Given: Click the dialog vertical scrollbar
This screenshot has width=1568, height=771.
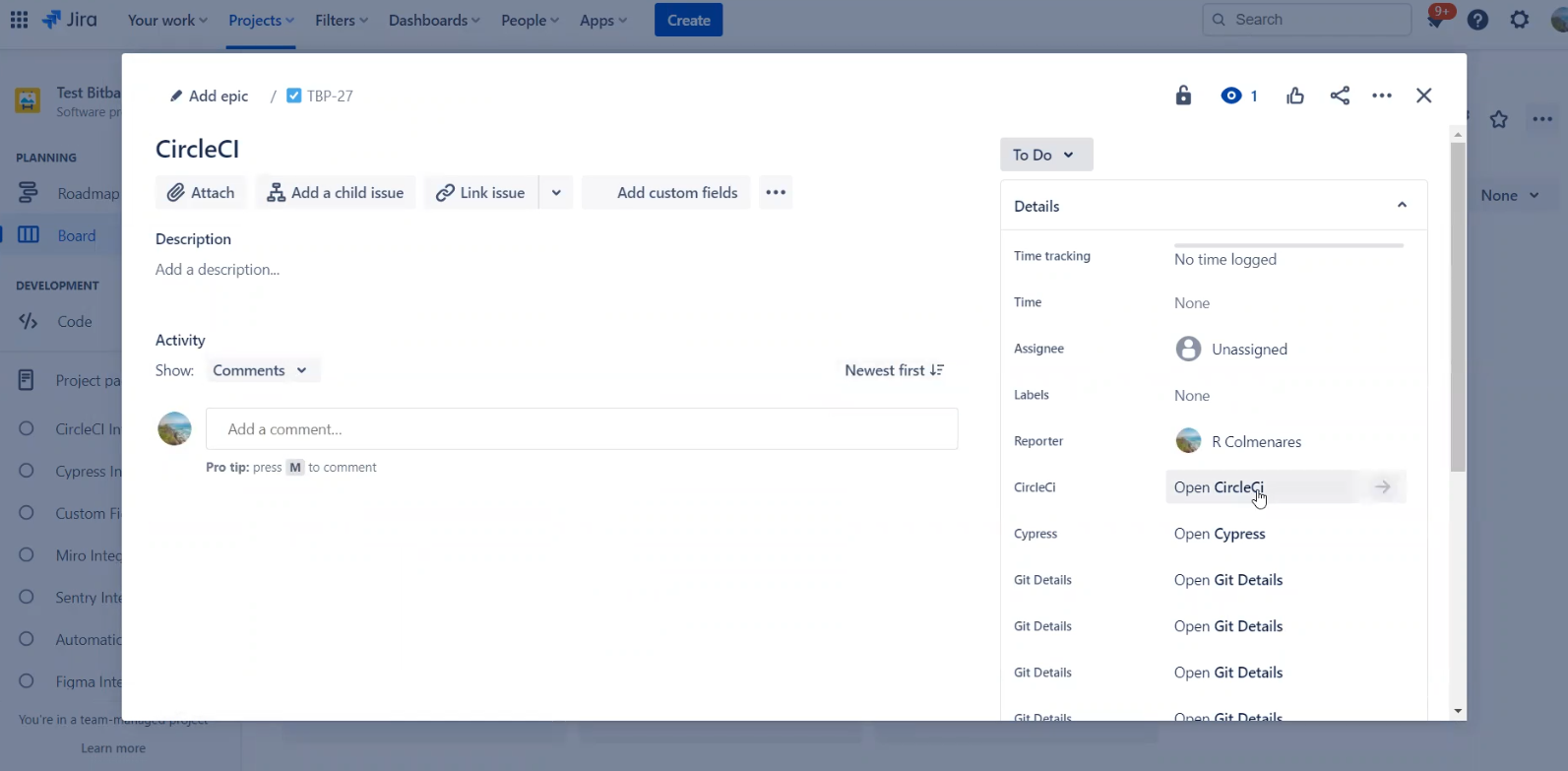Looking at the screenshot, I should click(x=1458, y=306).
